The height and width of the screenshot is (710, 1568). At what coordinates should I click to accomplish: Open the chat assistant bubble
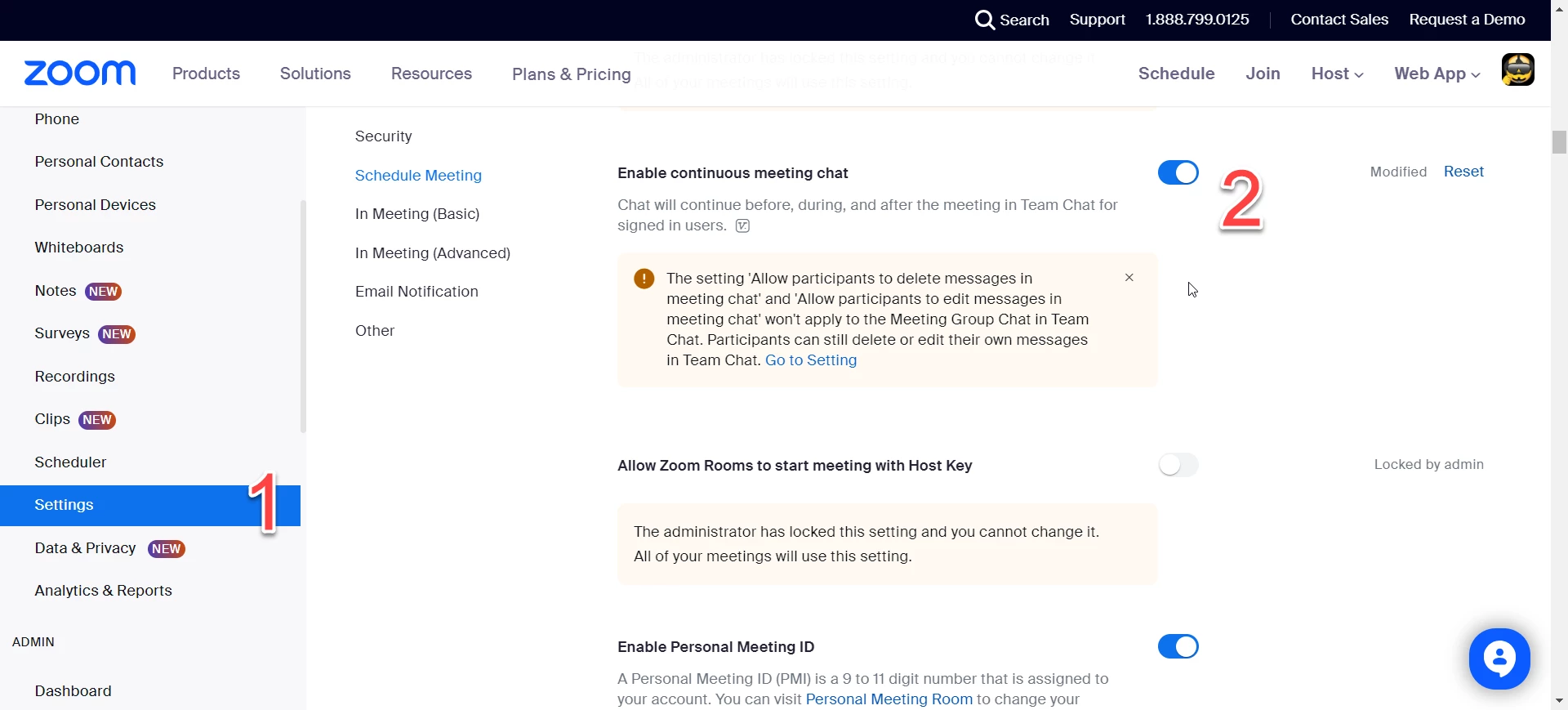pyautogui.click(x=1499, y=659)
